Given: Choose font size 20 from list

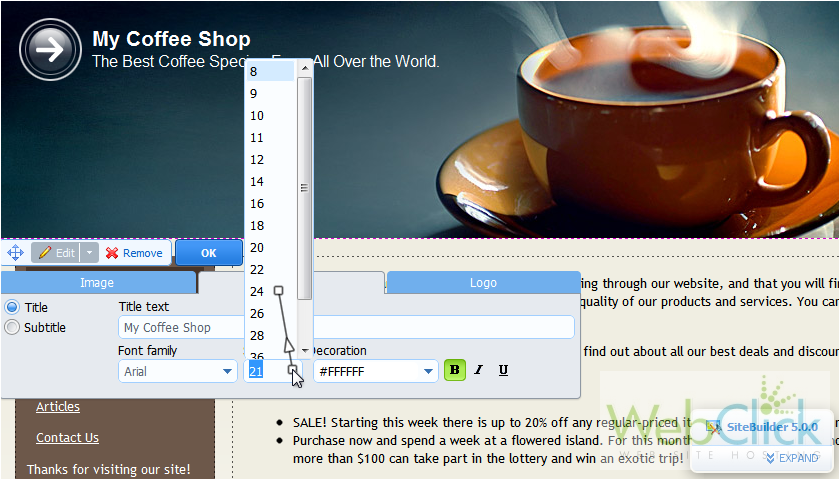Looking at the screenshot, I should coord(269,247).
